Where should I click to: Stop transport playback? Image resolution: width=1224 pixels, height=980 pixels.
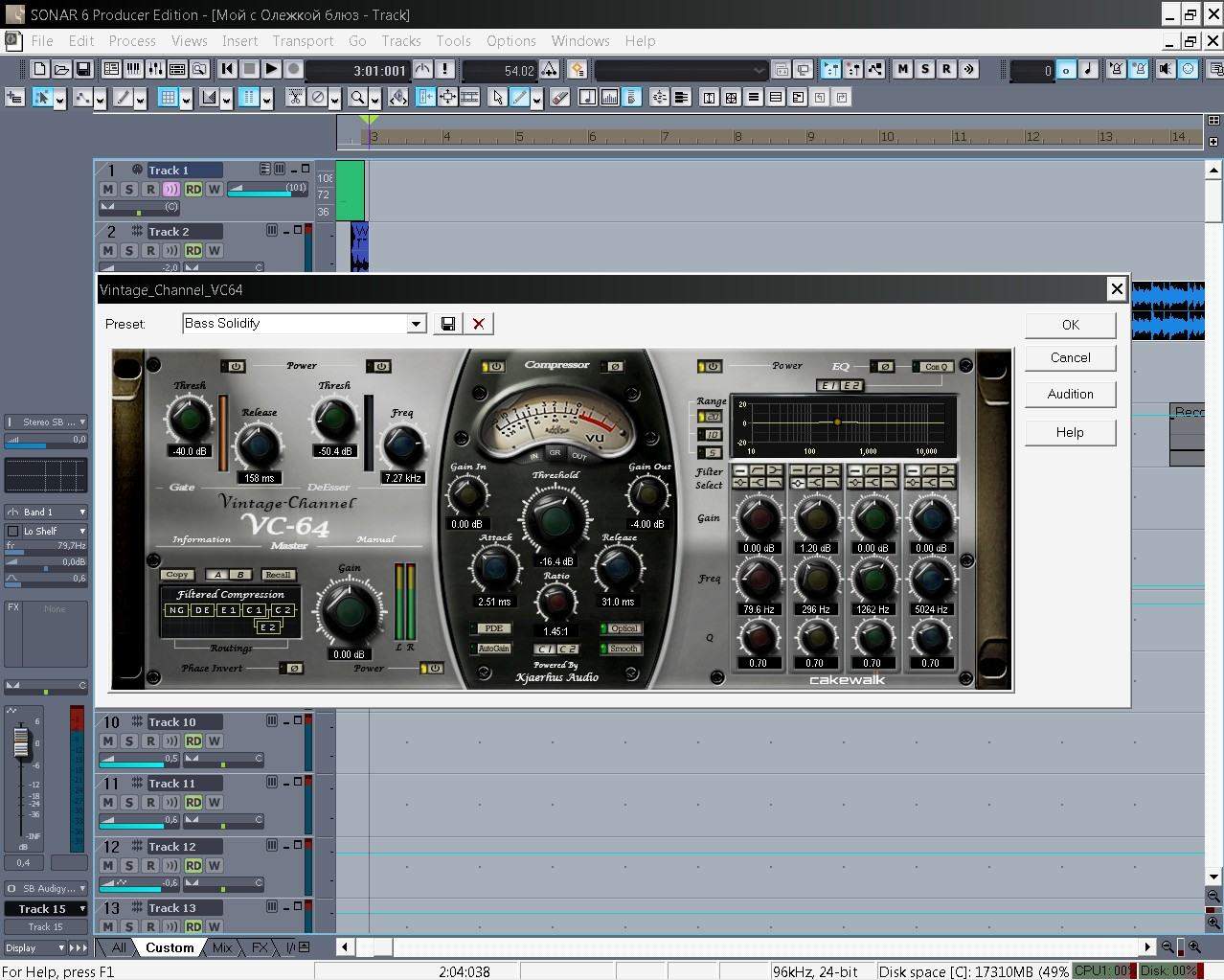[x=249, y=69]
